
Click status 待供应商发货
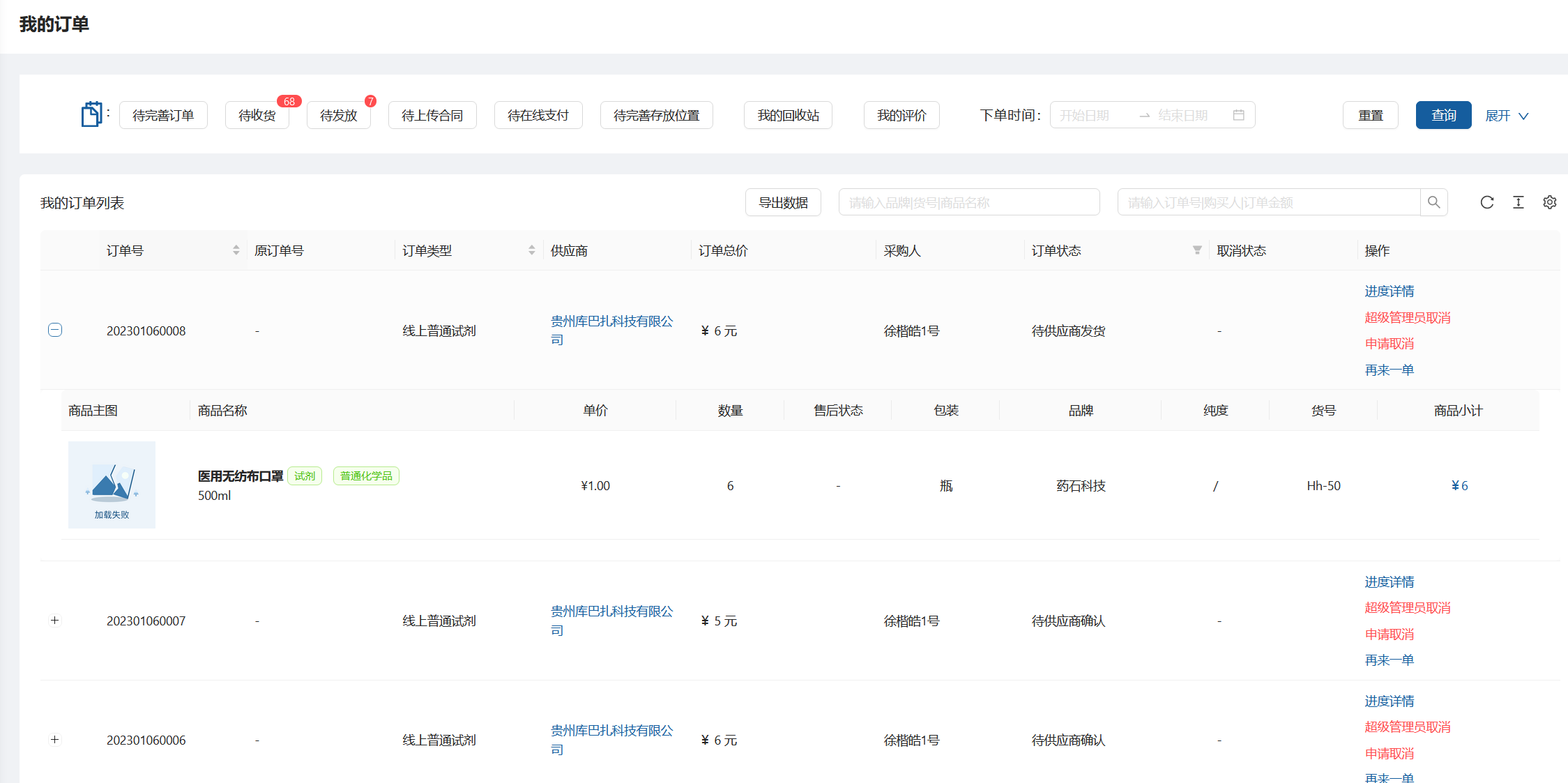point(1069,331)
